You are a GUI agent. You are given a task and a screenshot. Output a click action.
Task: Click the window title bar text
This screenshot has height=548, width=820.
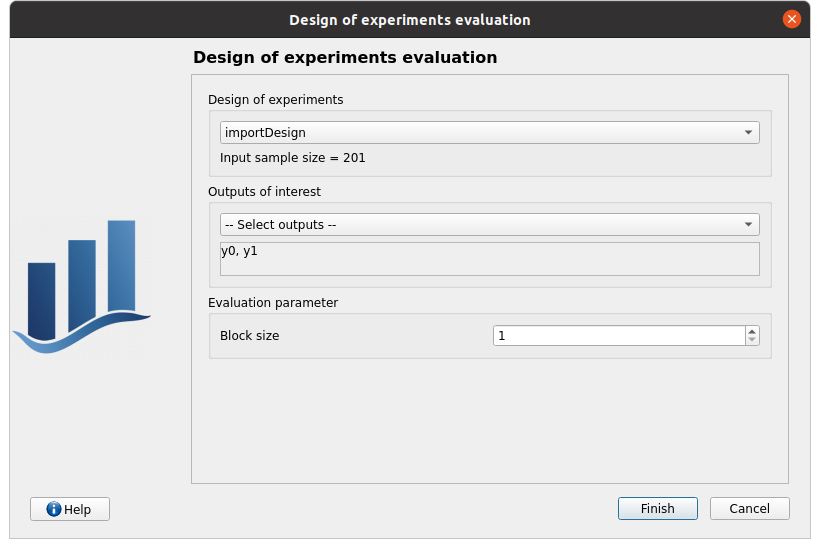point(410,20)
